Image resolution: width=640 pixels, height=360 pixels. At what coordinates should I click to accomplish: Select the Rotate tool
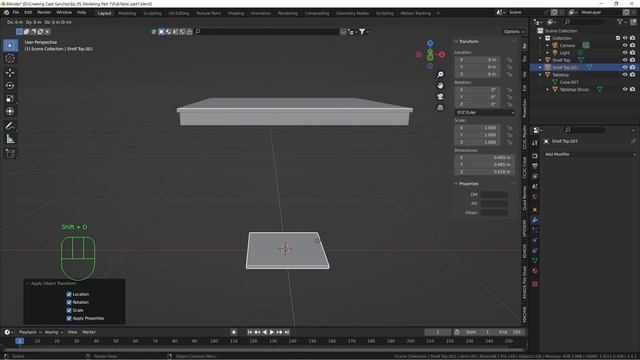10,86
